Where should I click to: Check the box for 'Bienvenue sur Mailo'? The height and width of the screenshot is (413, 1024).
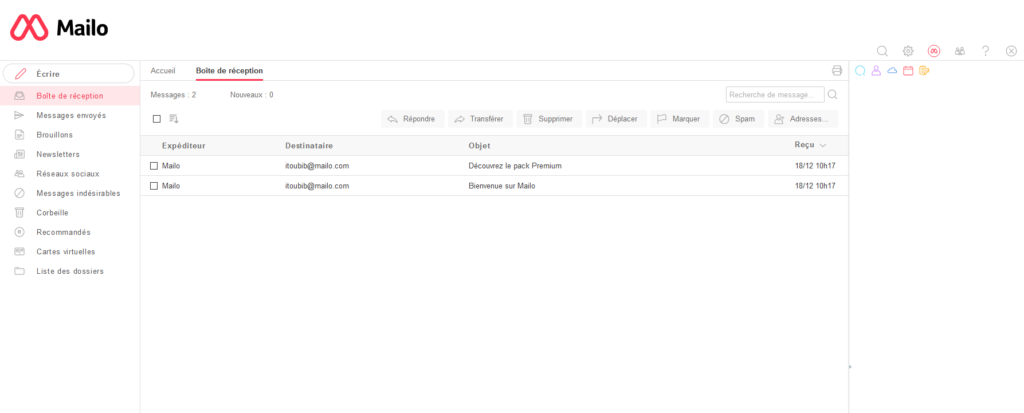[154, 186]
